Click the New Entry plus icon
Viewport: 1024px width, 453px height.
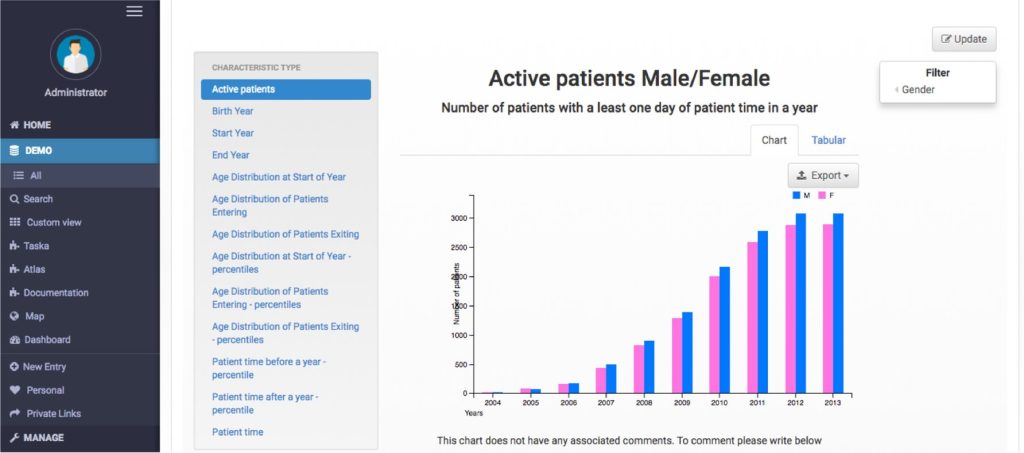tap(15, 367)
